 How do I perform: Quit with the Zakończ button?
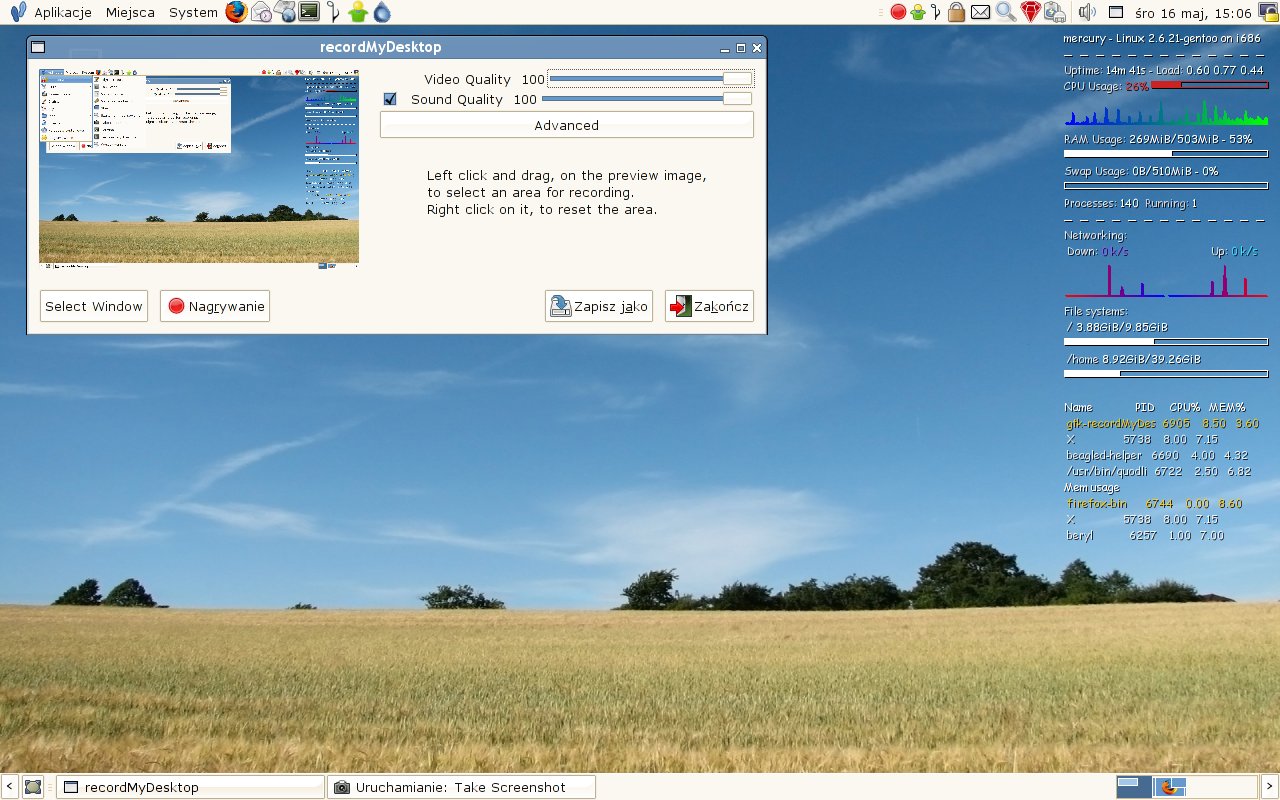click(x=709, y=306)
